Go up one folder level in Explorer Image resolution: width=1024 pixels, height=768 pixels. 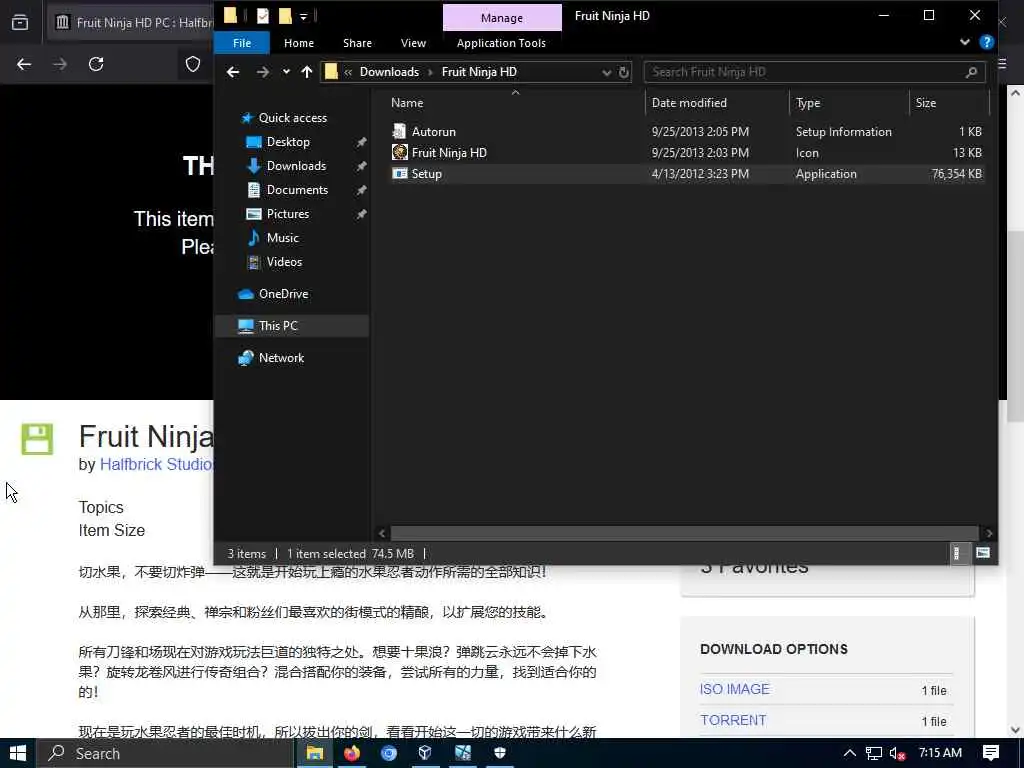[x=307, y=72]
